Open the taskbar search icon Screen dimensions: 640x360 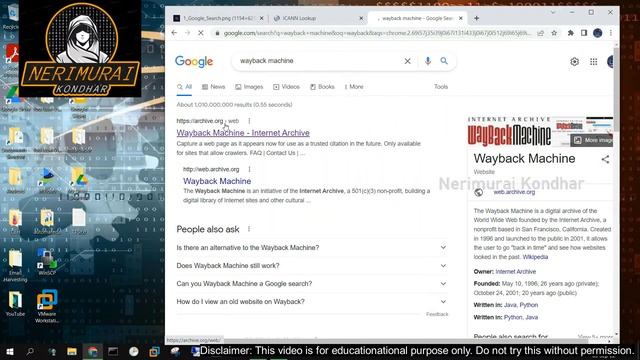[30, 351]
